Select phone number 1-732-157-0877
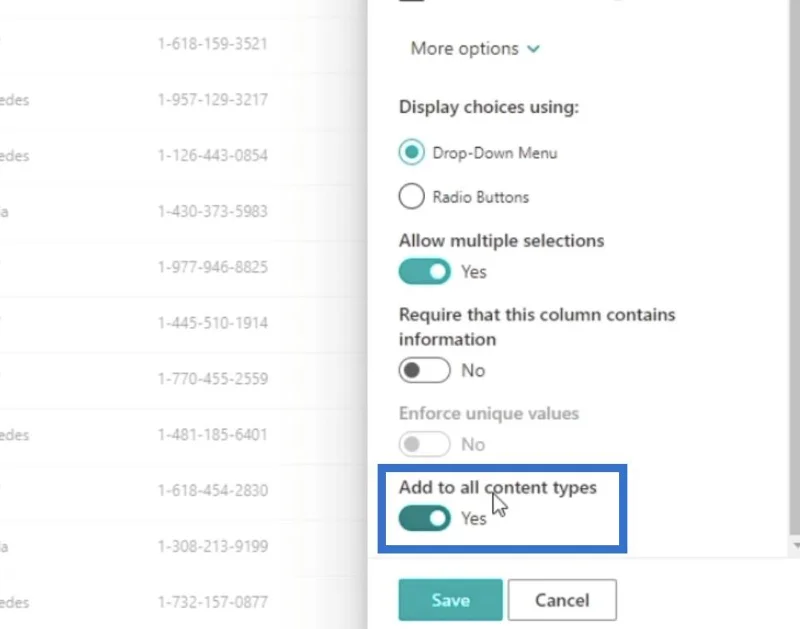The width and height of the screenshot is (800, 629). [x=213, y=602]
